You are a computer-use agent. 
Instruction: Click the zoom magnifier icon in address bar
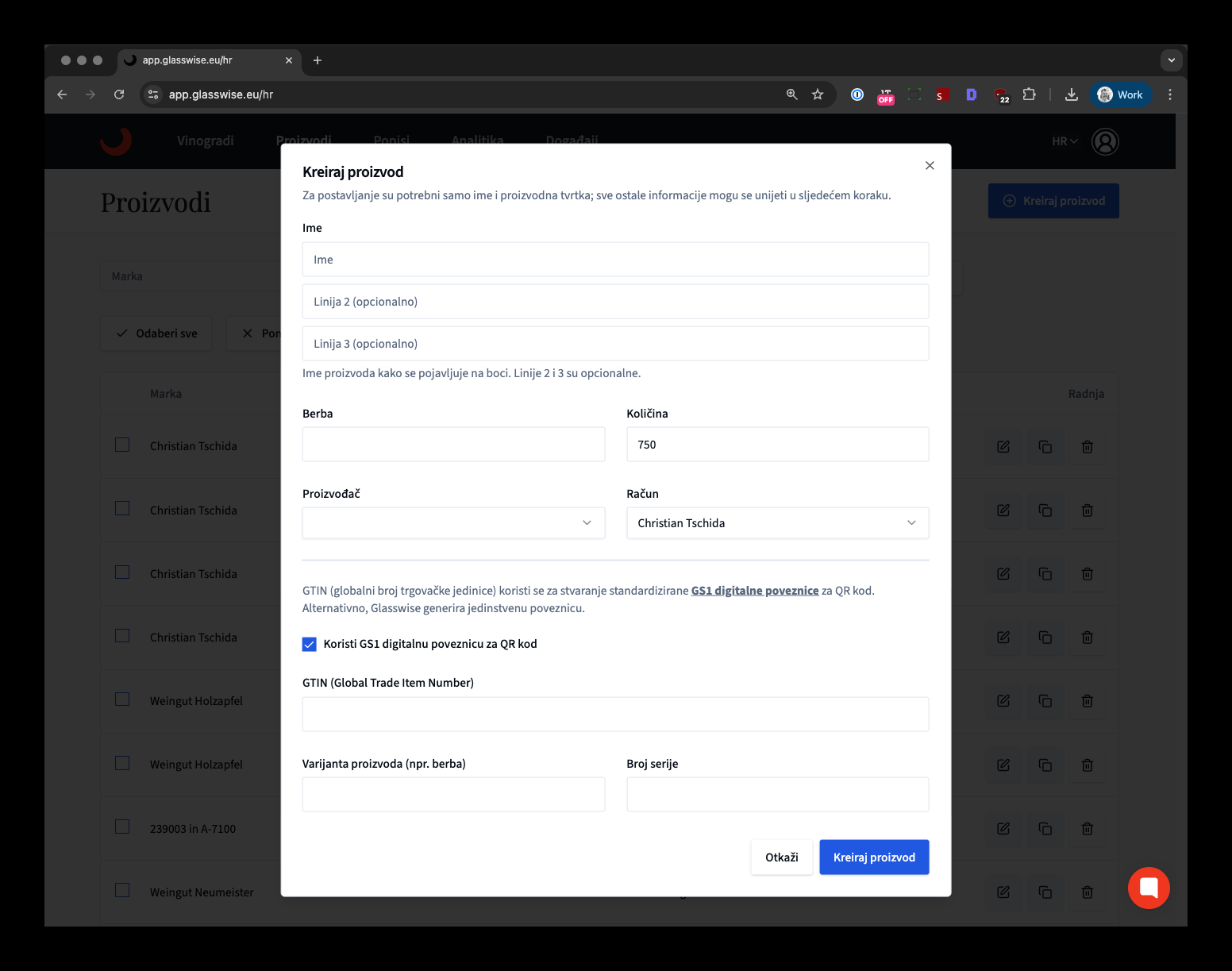(791, 94)
